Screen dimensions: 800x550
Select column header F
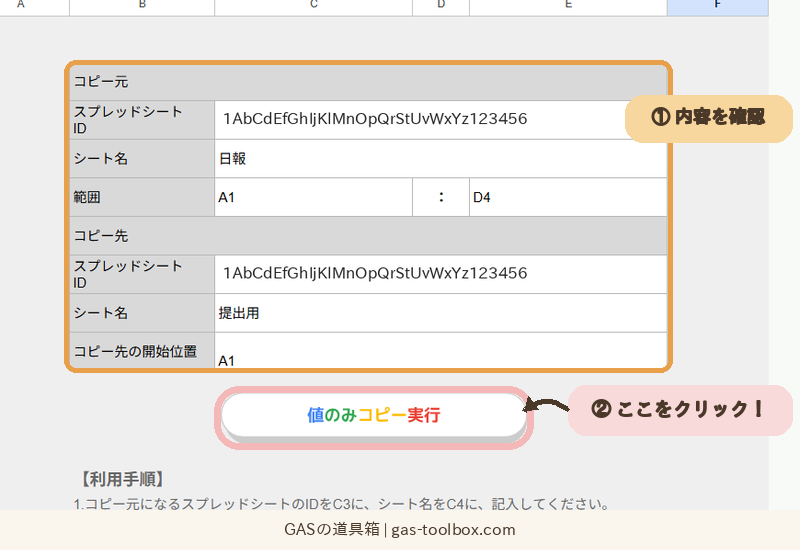(717, 7)
